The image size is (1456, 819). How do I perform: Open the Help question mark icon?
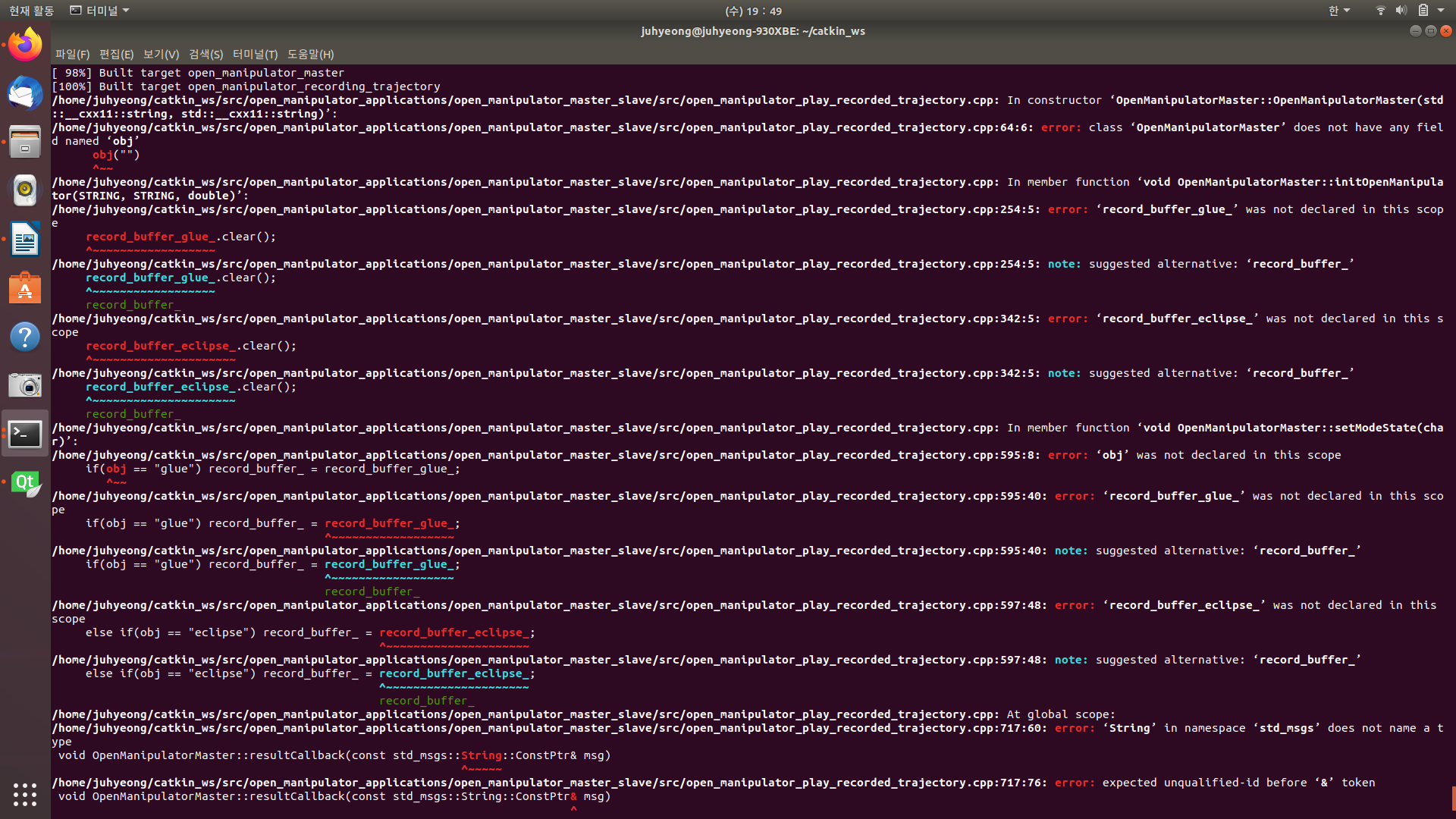(25, 337)
